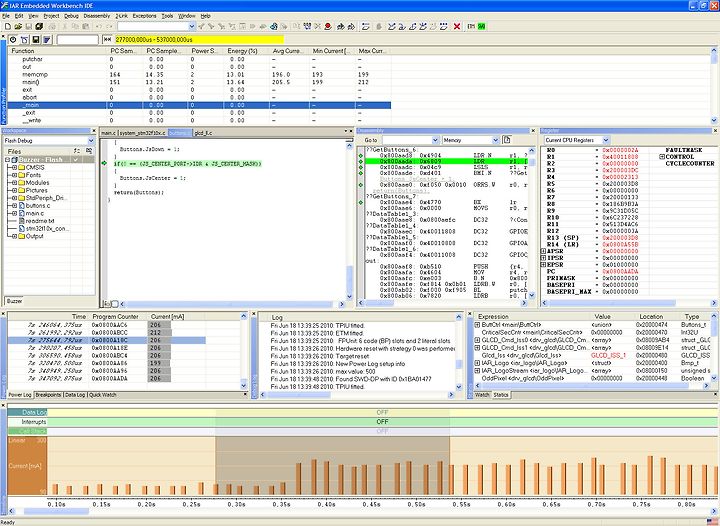Click the Go run icon
Viewport: 720px width, 526px height.
[x=444, y=27]
